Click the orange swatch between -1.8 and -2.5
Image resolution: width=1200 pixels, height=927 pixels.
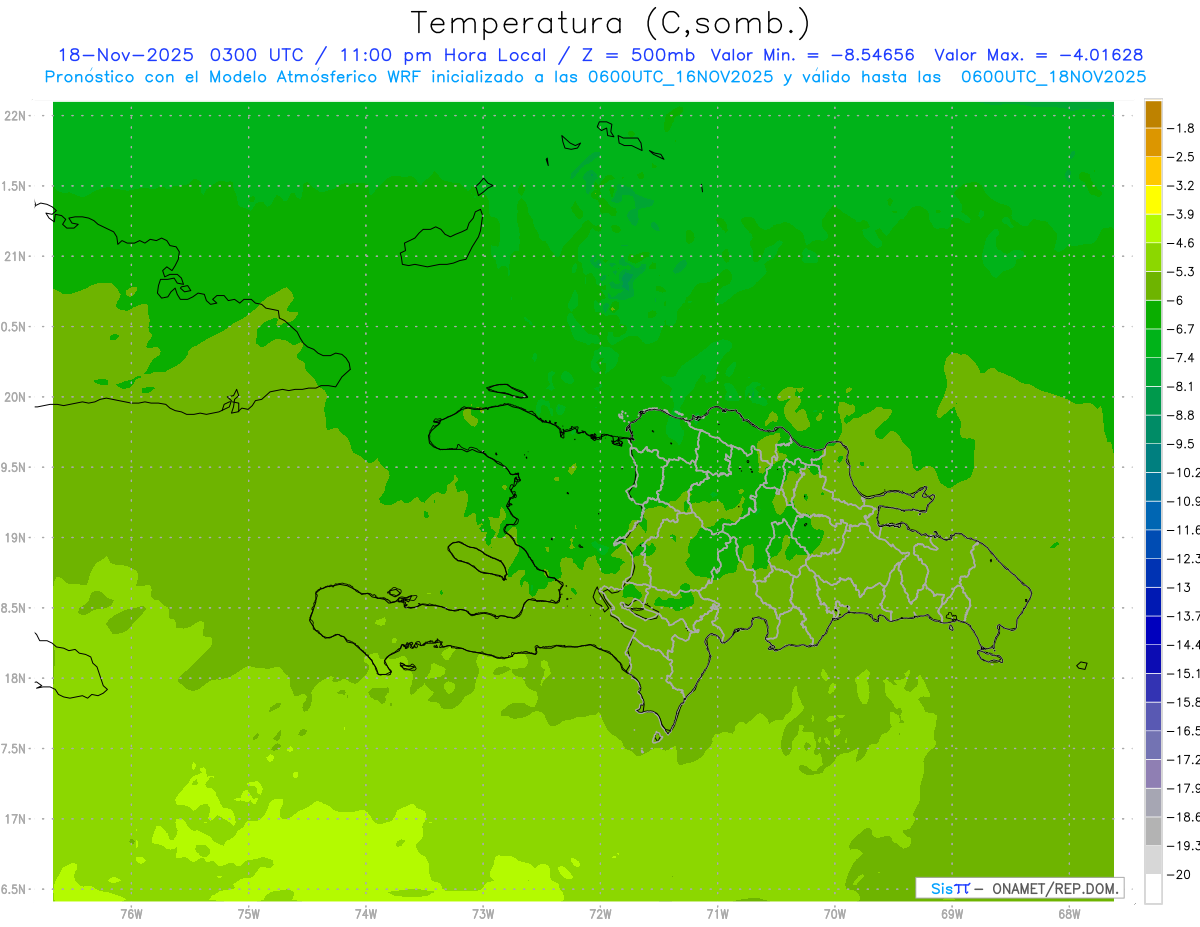pyautogui.click(x=1153, y=142)
